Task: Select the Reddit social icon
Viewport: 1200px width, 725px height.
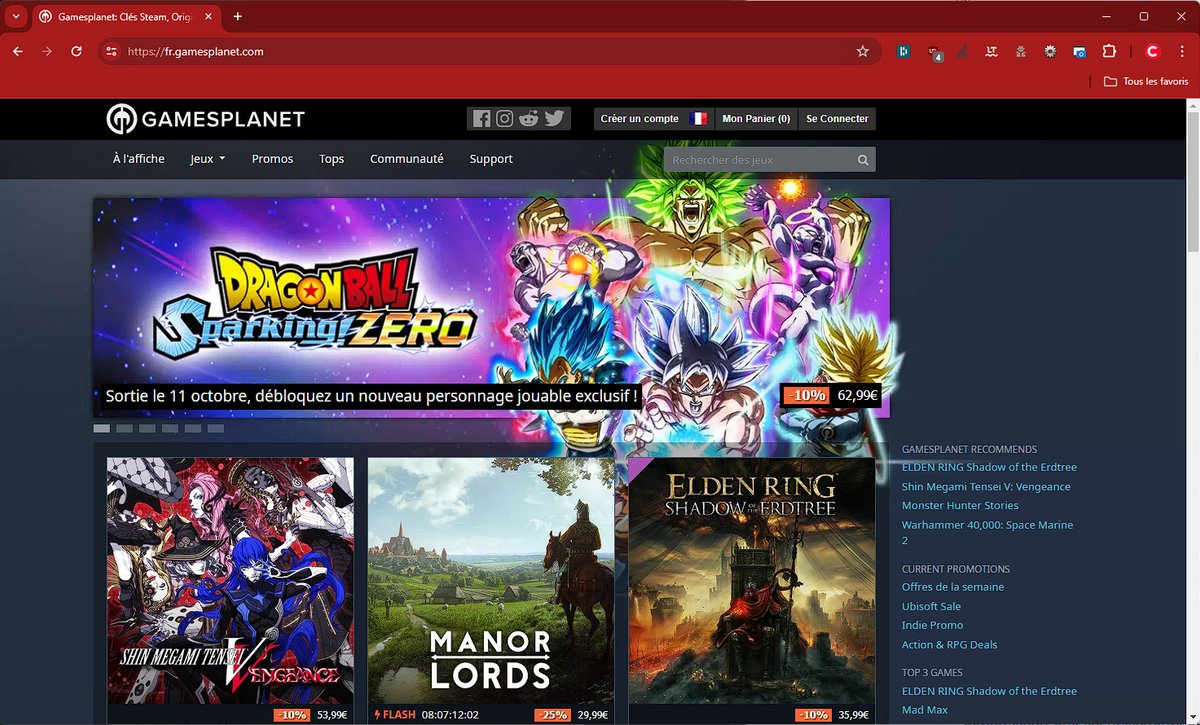Action: click(x=529, y=117)
